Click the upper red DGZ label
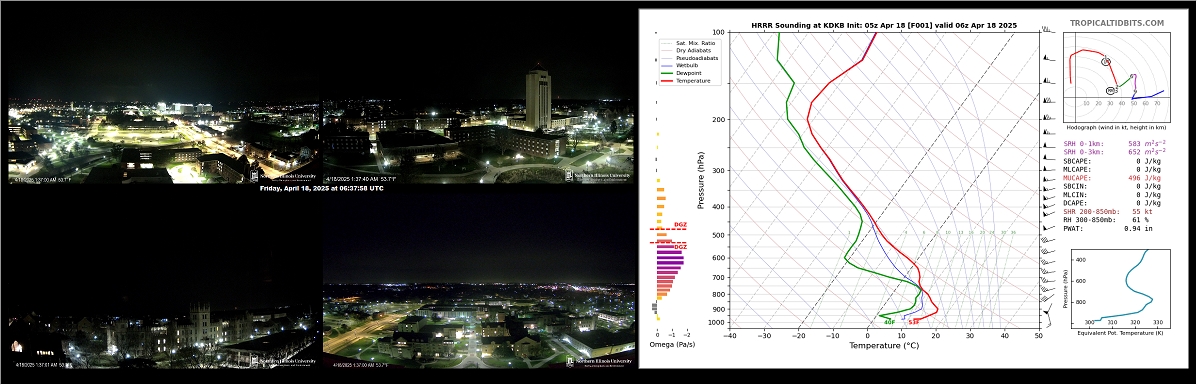 pos(680,225)
